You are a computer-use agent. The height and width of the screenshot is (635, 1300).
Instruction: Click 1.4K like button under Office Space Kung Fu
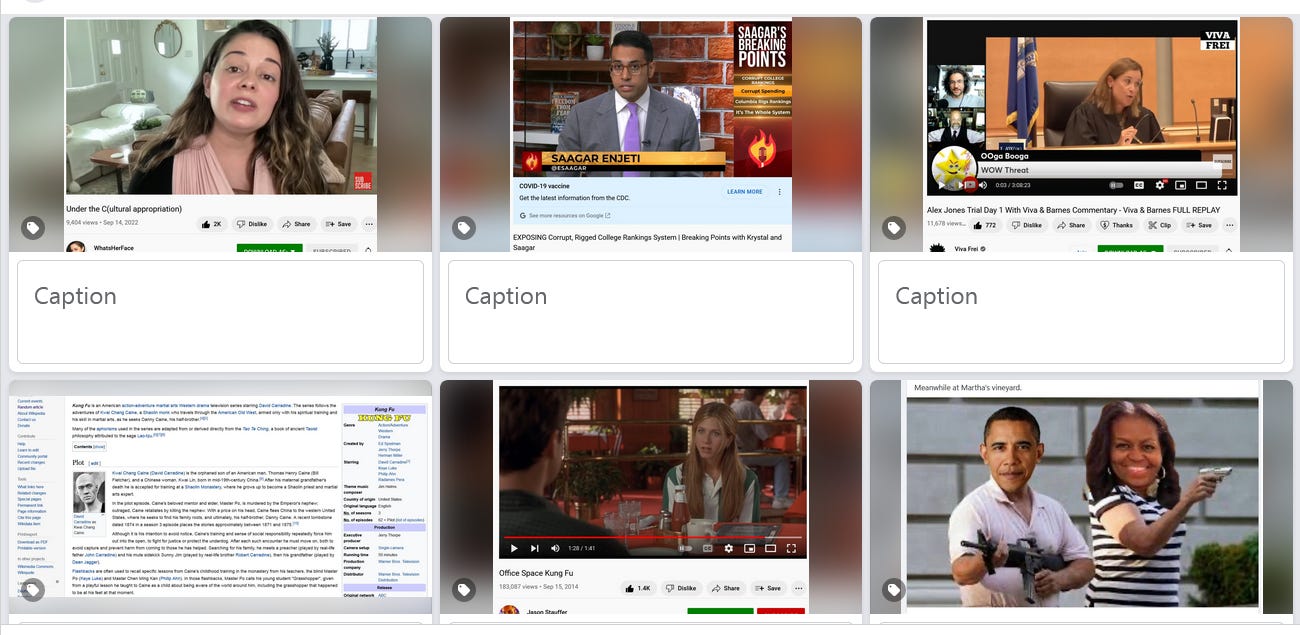[637, 588]
